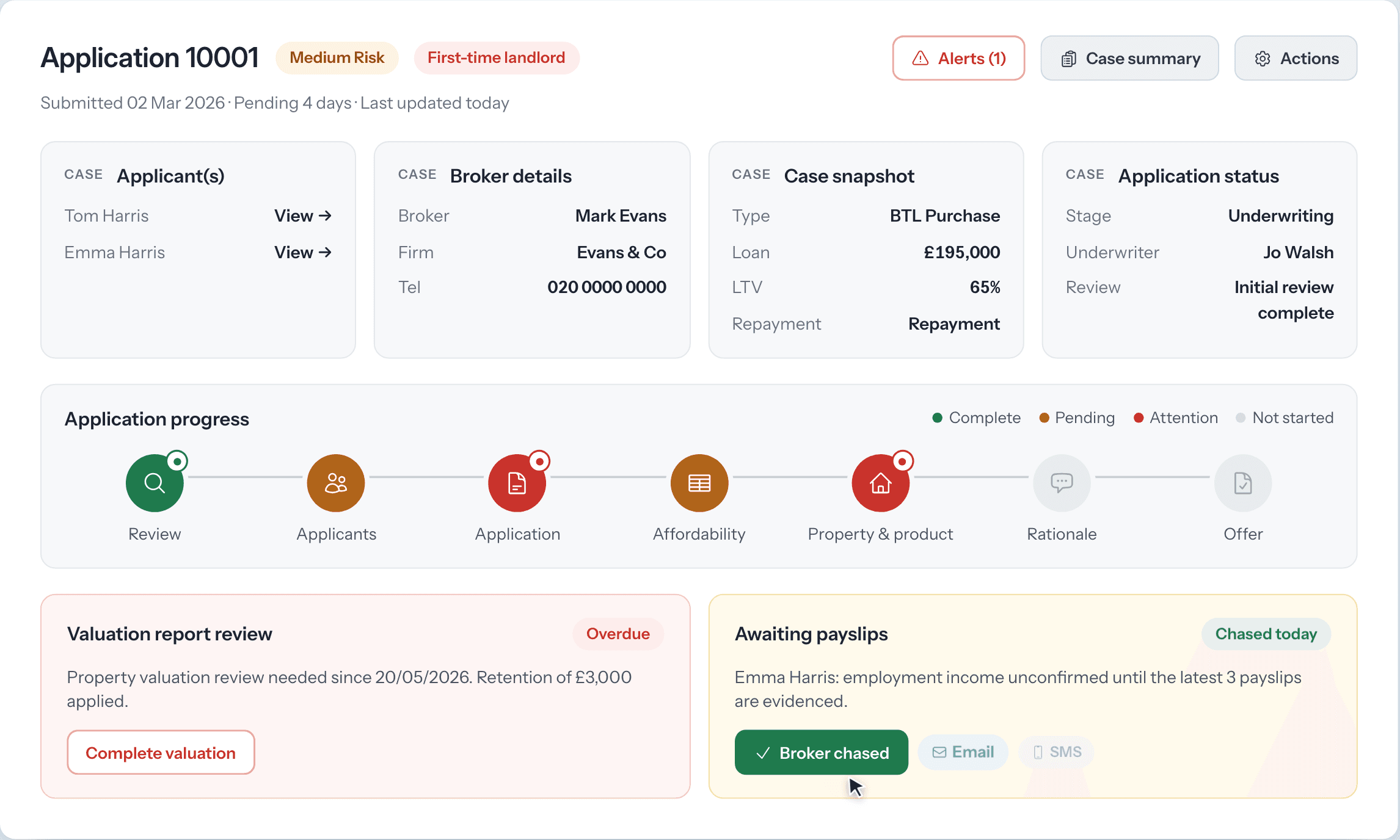Select the Applicants step people icon
This screenshot has width=1400, height=840.
pyautogui.click(x=336, y=483)
